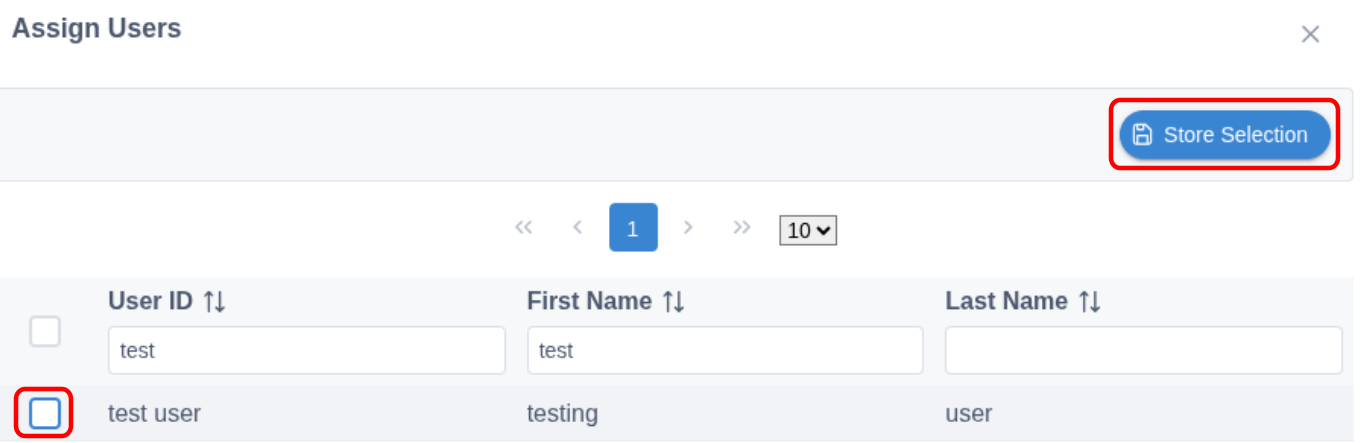Focus the First Name filter field
Viewport: 1360px width, 443px height.
[x=725, y=351]
